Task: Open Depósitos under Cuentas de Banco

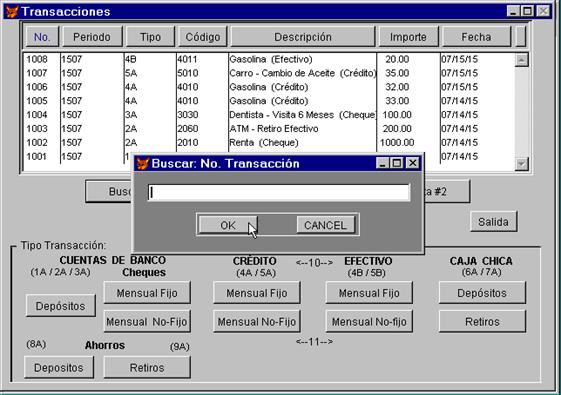Action: tap(60, 306)
